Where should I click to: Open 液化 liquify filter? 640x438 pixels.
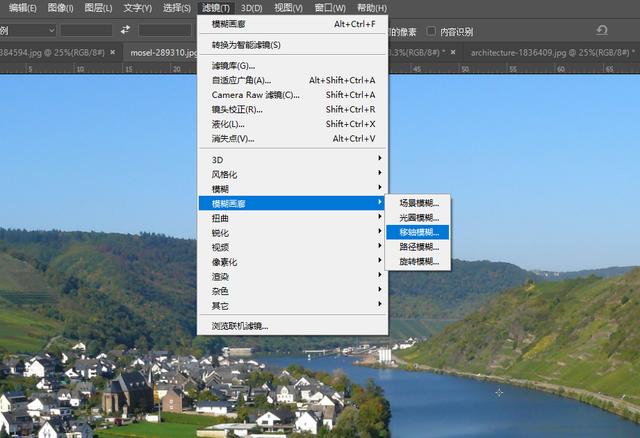(x=231, y=124)
